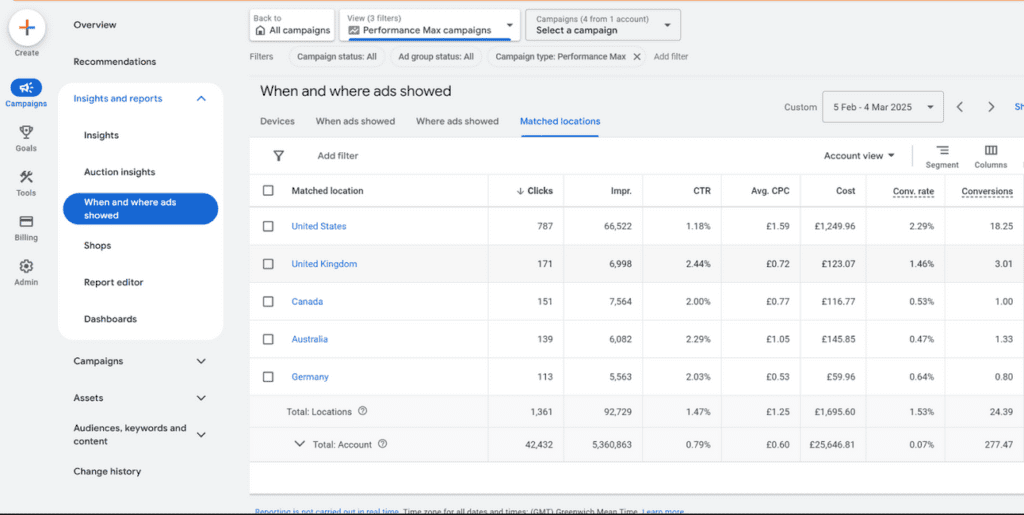Click the Australia location link
The width and height of the screenshot is (1024, 515).
point(310,339)
